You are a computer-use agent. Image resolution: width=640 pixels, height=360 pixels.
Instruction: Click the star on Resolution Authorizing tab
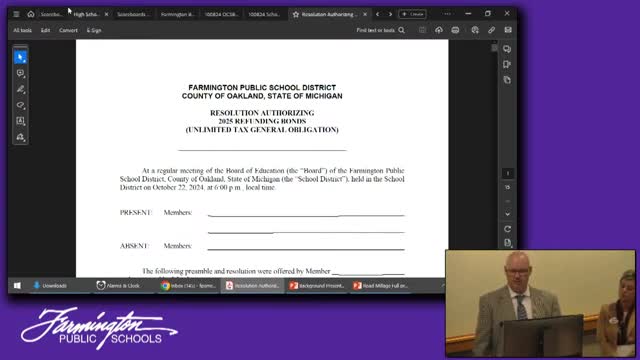(296, 14)
